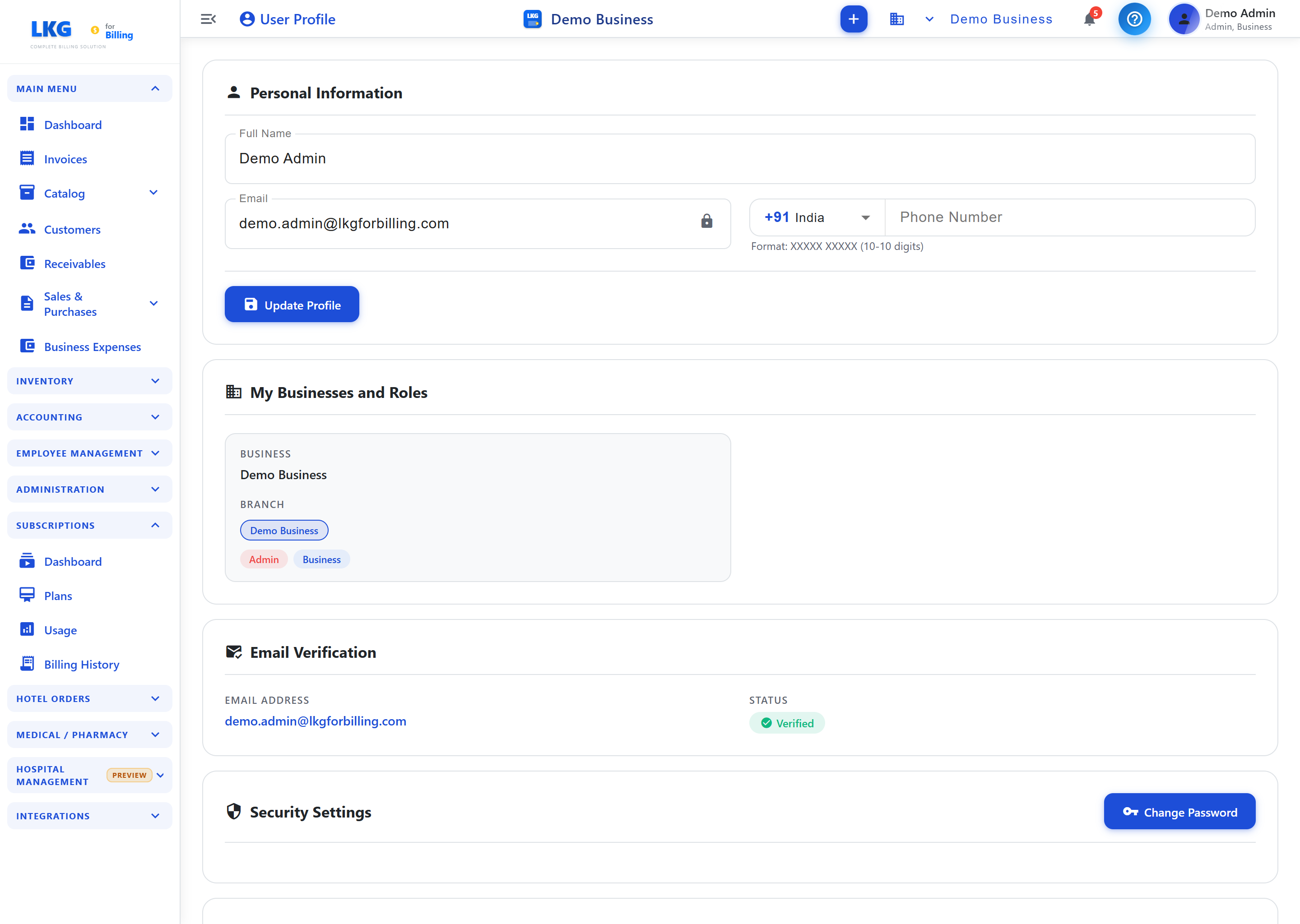1300x924 pixels.
Task: Click the blue plus quick-add button
Action: [x=853, y=19]
